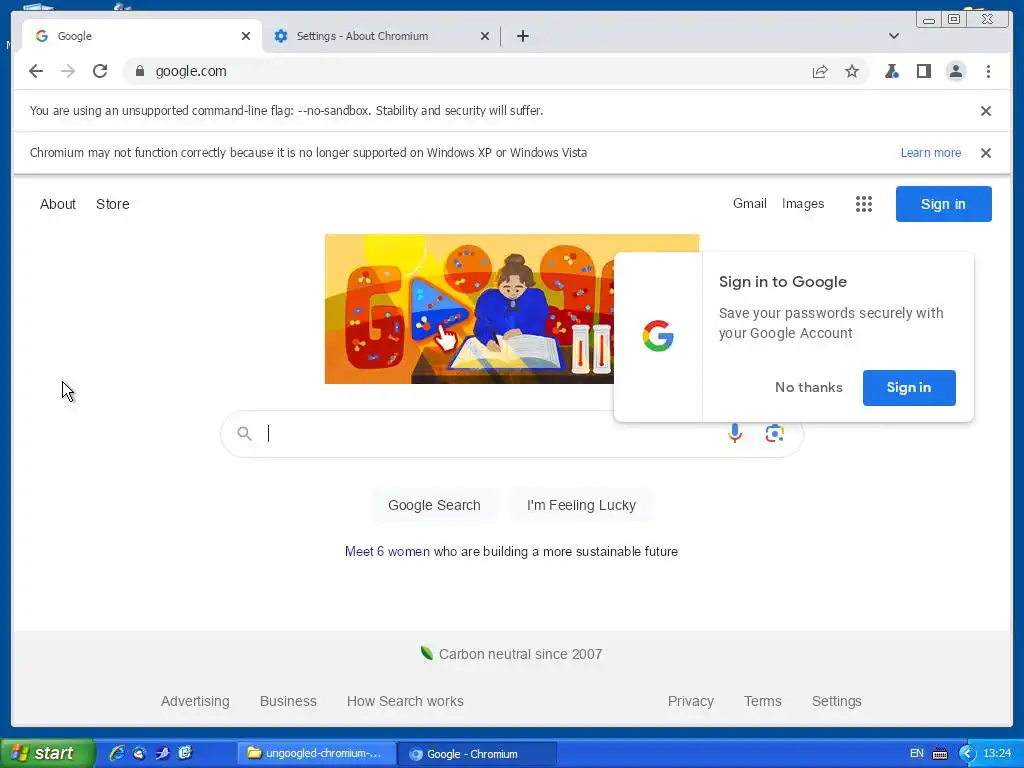
Task: Search by image with the camera icon
Action: [775, 433]
